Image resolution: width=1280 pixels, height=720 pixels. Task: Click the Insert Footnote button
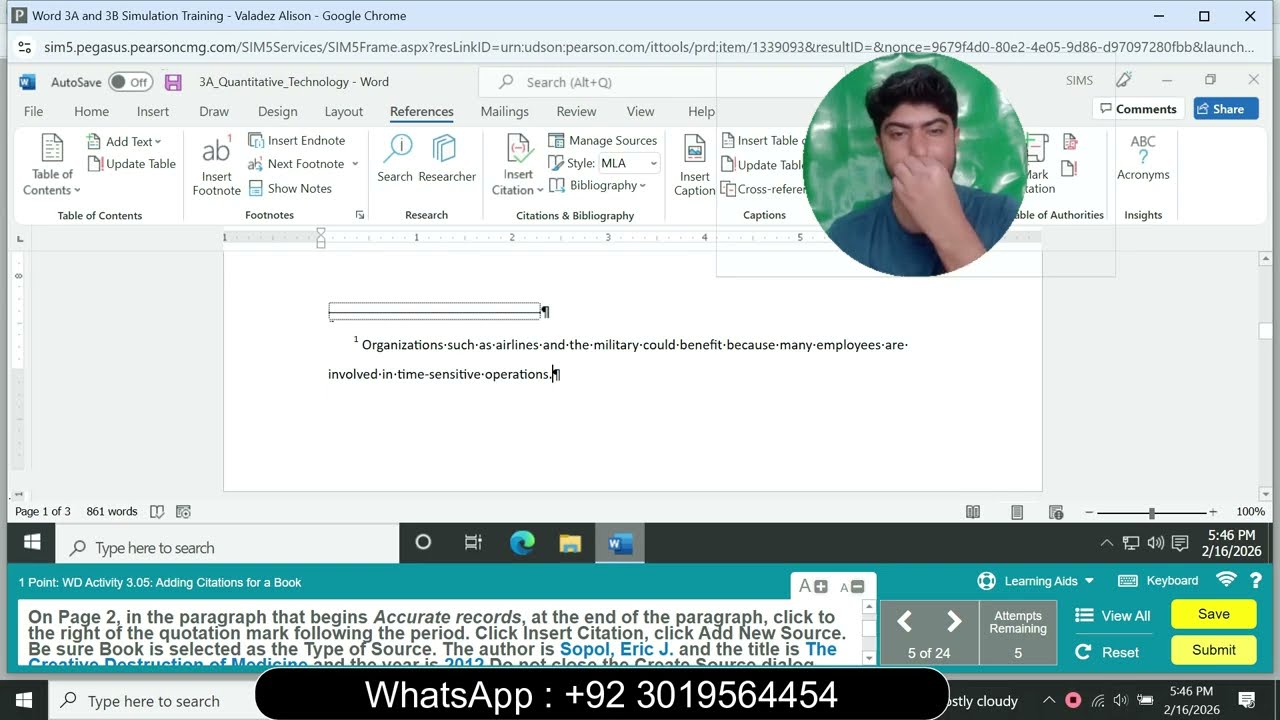[x=216, y=164]
